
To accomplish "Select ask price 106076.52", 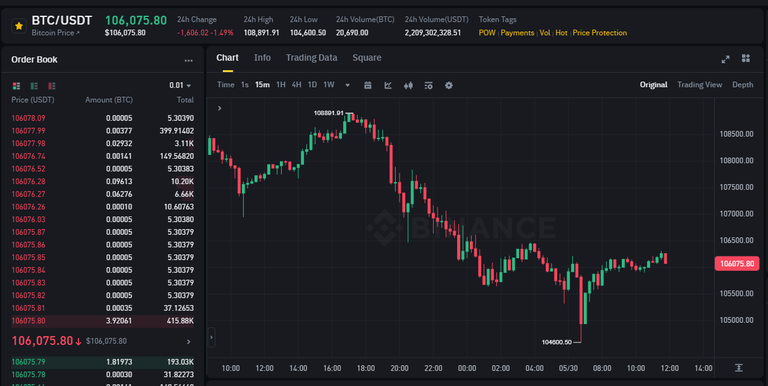I will [28, 169].
